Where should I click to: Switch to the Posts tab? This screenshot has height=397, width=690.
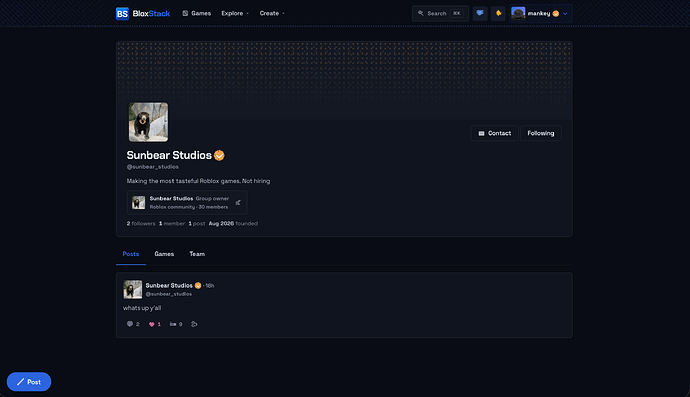pos(131,254)
